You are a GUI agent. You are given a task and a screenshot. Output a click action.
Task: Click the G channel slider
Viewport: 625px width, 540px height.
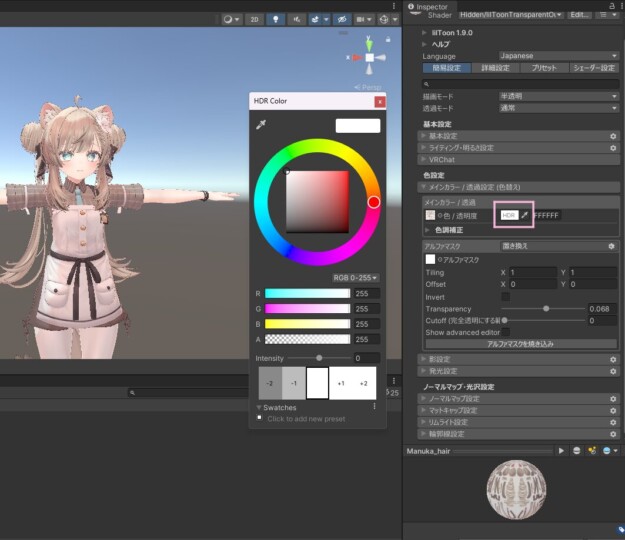coord(307,309)
